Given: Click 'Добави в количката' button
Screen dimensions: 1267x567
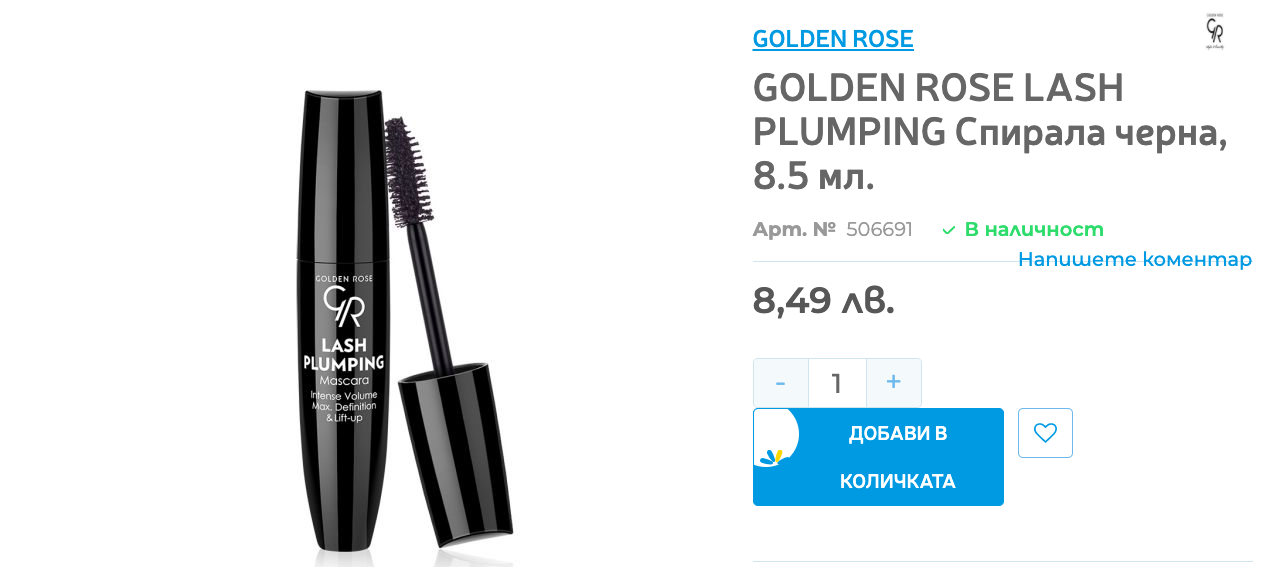Looking at the screenshot, I should [x=878, y=457].
